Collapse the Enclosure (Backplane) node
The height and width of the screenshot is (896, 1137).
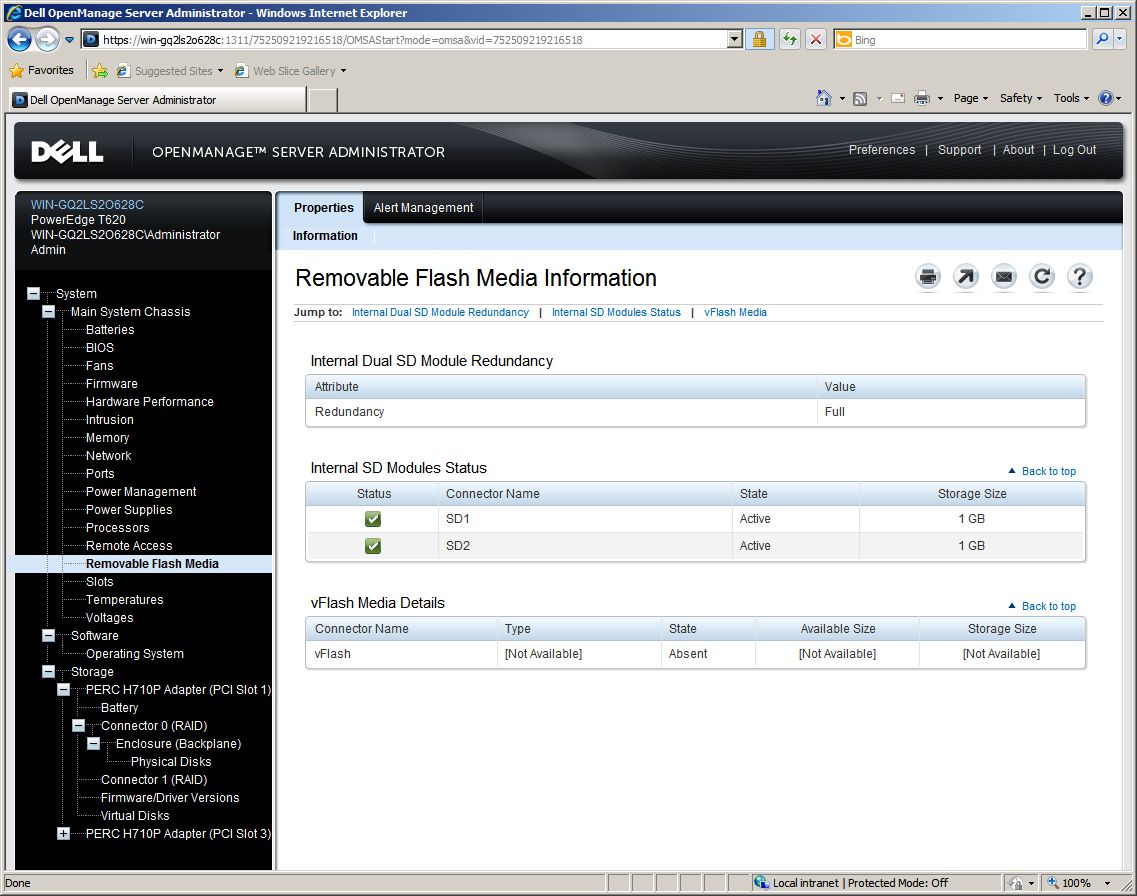click(x=94, y=744)
